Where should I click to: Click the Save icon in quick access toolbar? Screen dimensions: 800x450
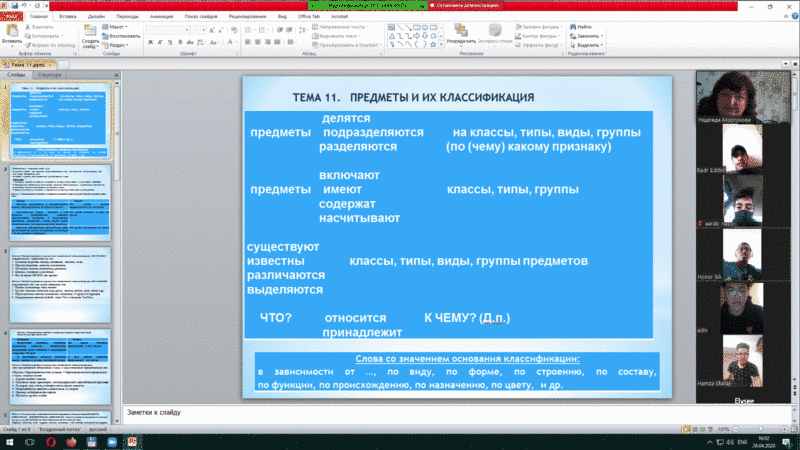coord(17,5)
